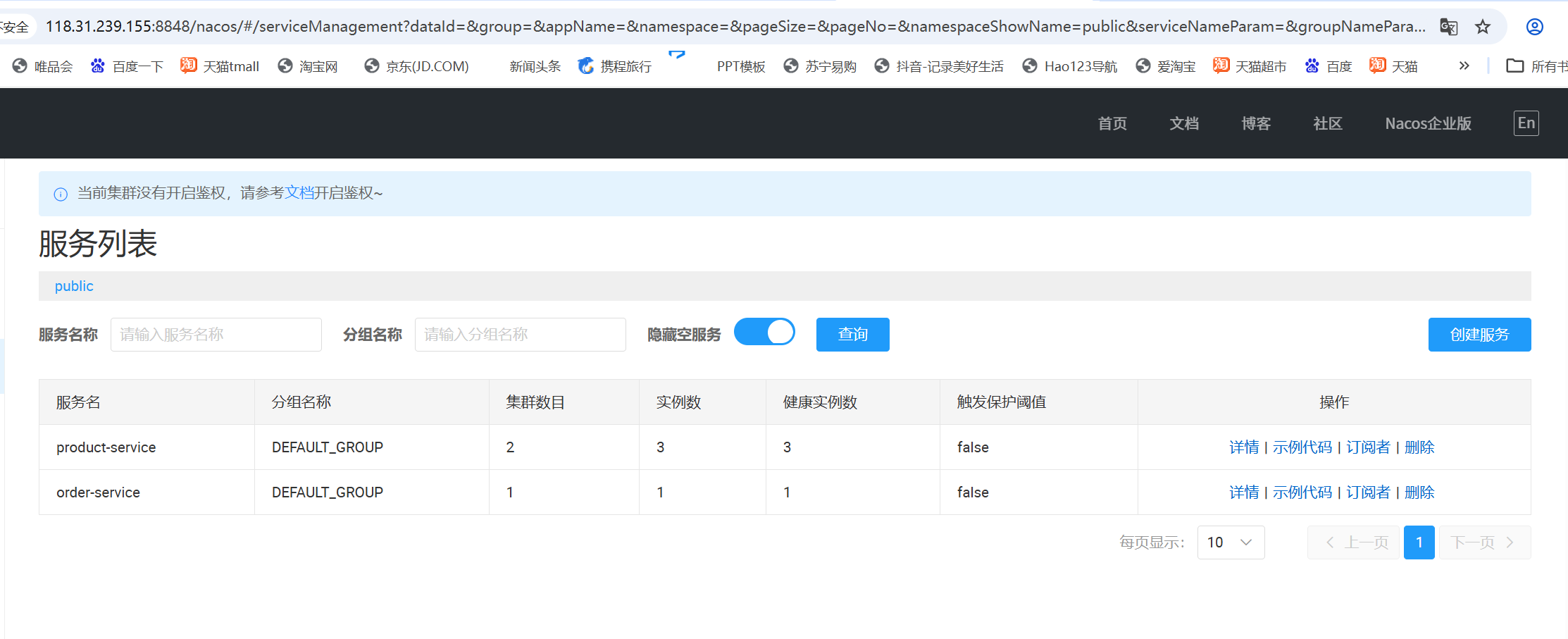Viewport: 1568px width, 639px height.
Task: Click the 操作 column header
Action: pyautogui.click(x=1334, y=402)
